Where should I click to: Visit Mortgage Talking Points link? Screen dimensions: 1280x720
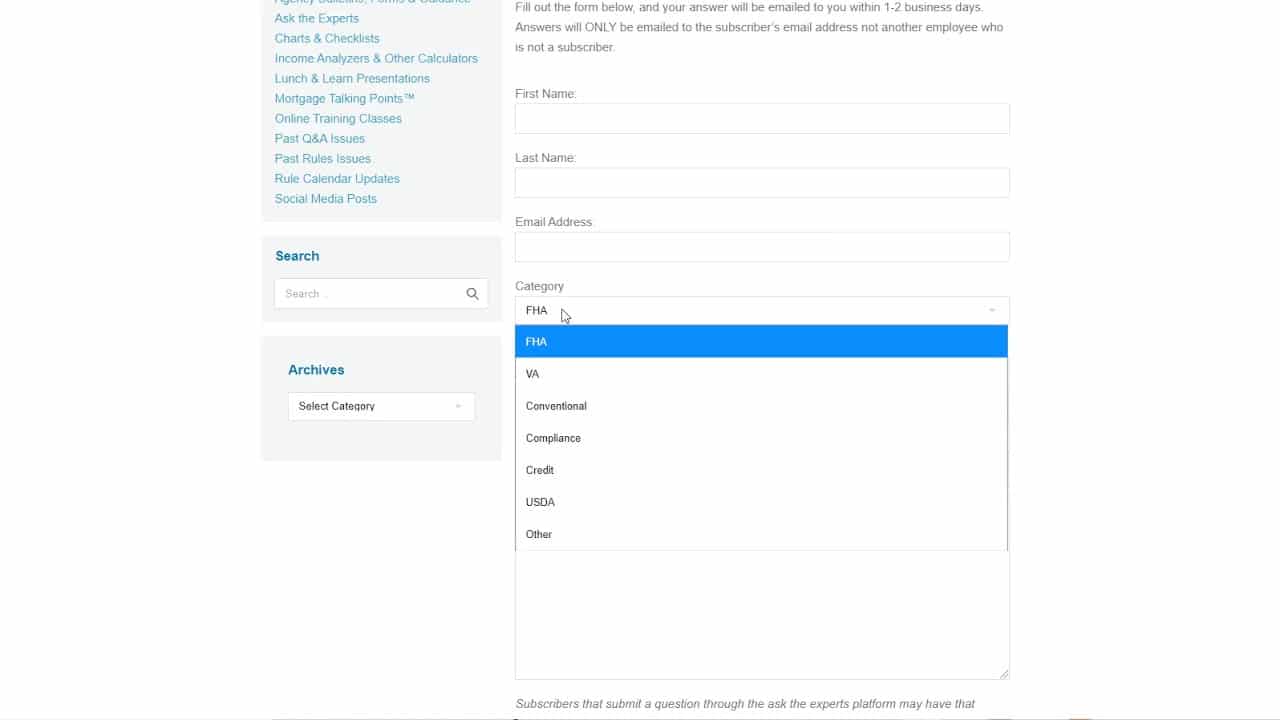344,98
